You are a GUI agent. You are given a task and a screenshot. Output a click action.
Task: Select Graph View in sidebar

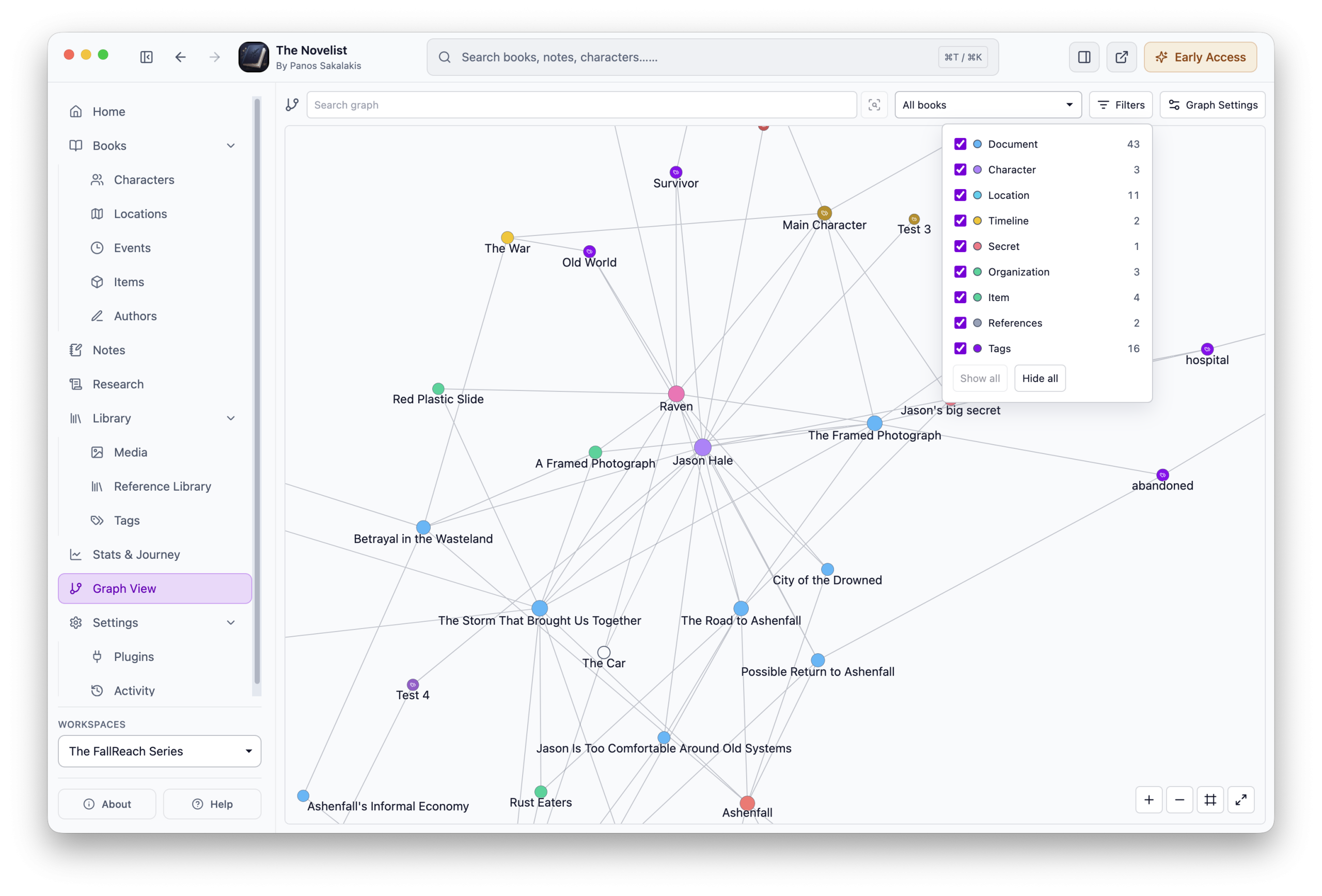pos(155,588)
